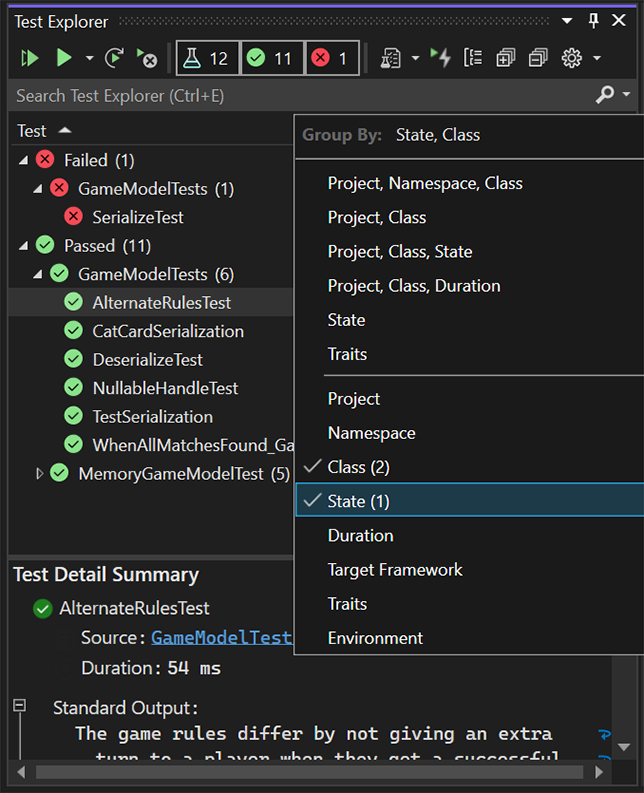Select the SerializeTest failed test
The height and width of the screenshot is (793, 644).
[138, 217]
